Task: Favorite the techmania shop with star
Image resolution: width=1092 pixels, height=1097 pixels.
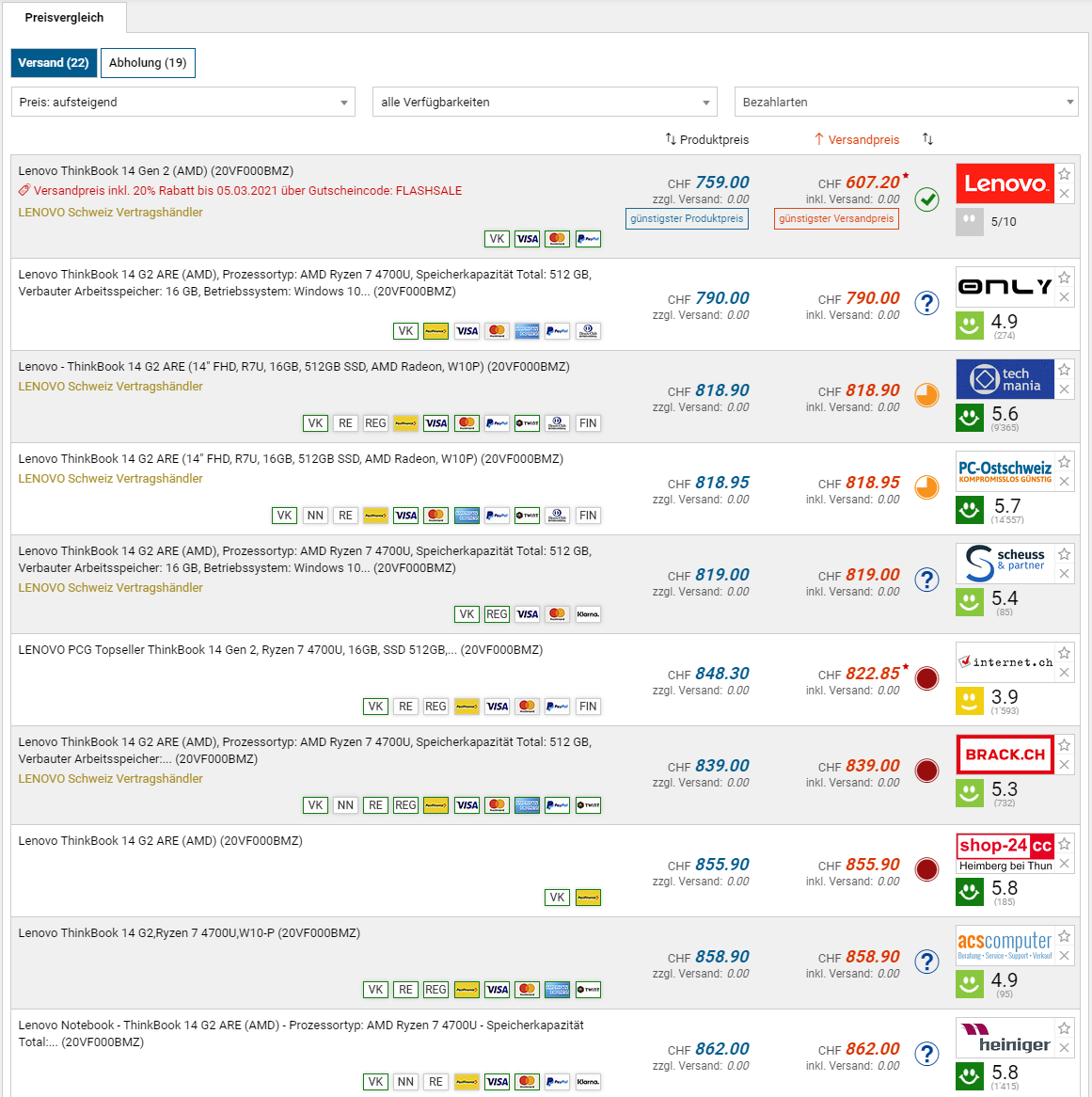Action: tap(1064, 370)
